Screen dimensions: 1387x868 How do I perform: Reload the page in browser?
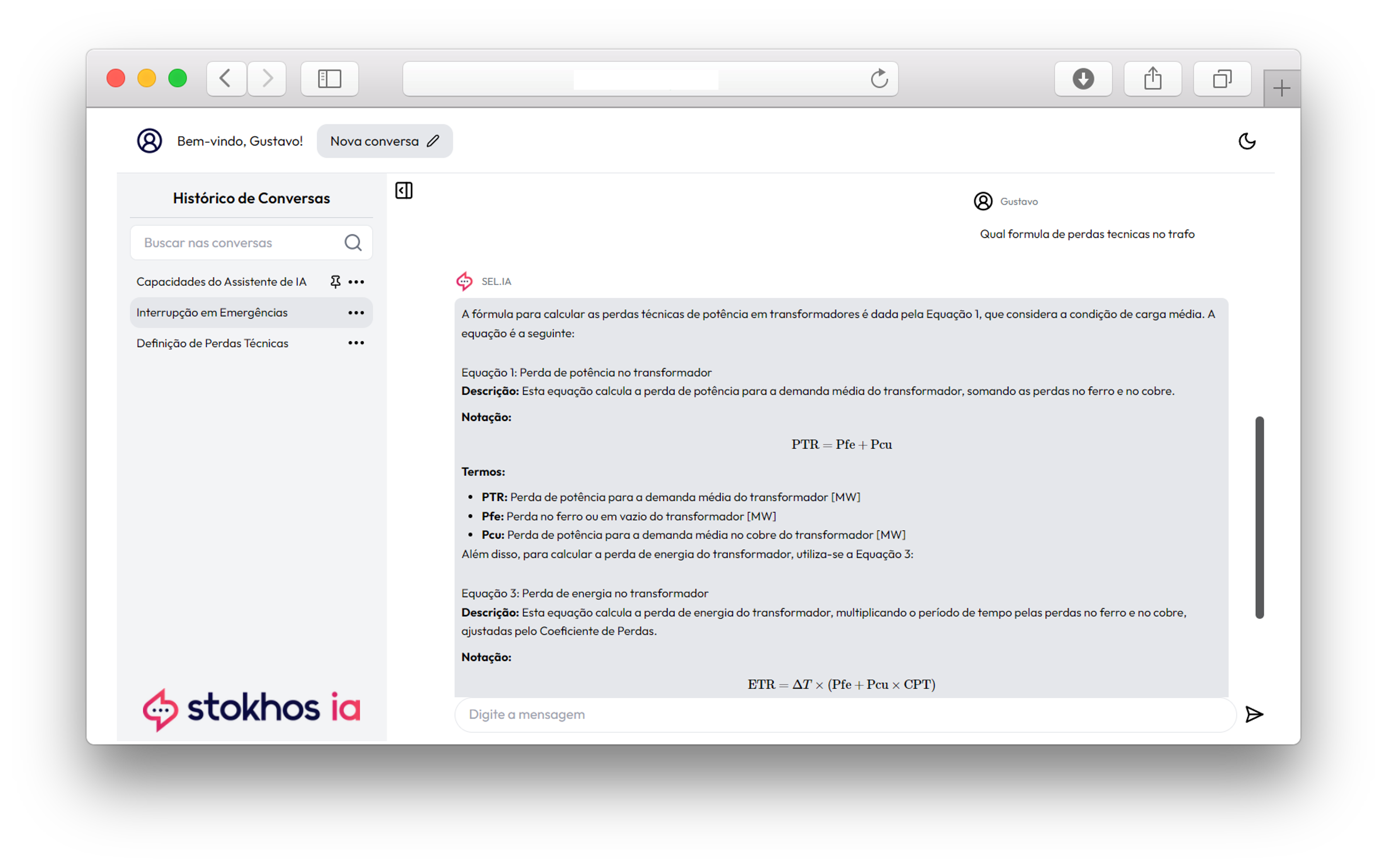coord(879,79)
